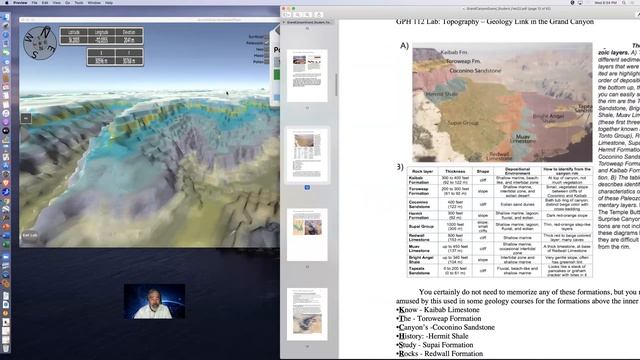Click the 'Tapeats Sandstone' table row cell
The width and height of the screenshot is (640, 360).
coord(423,271)
